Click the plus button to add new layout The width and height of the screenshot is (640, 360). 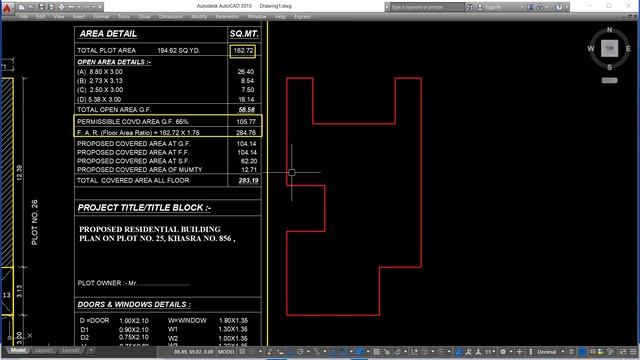click(x=91, y=350)
